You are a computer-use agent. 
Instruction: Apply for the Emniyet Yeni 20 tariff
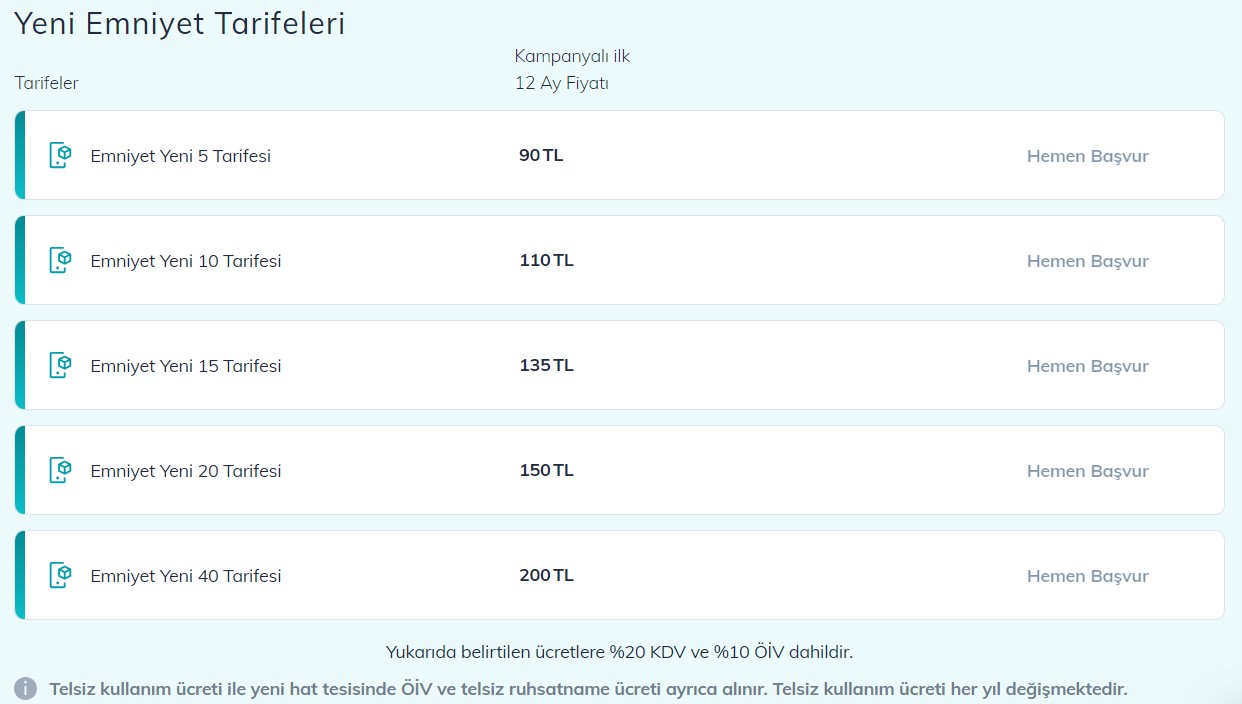point(1088,471)
